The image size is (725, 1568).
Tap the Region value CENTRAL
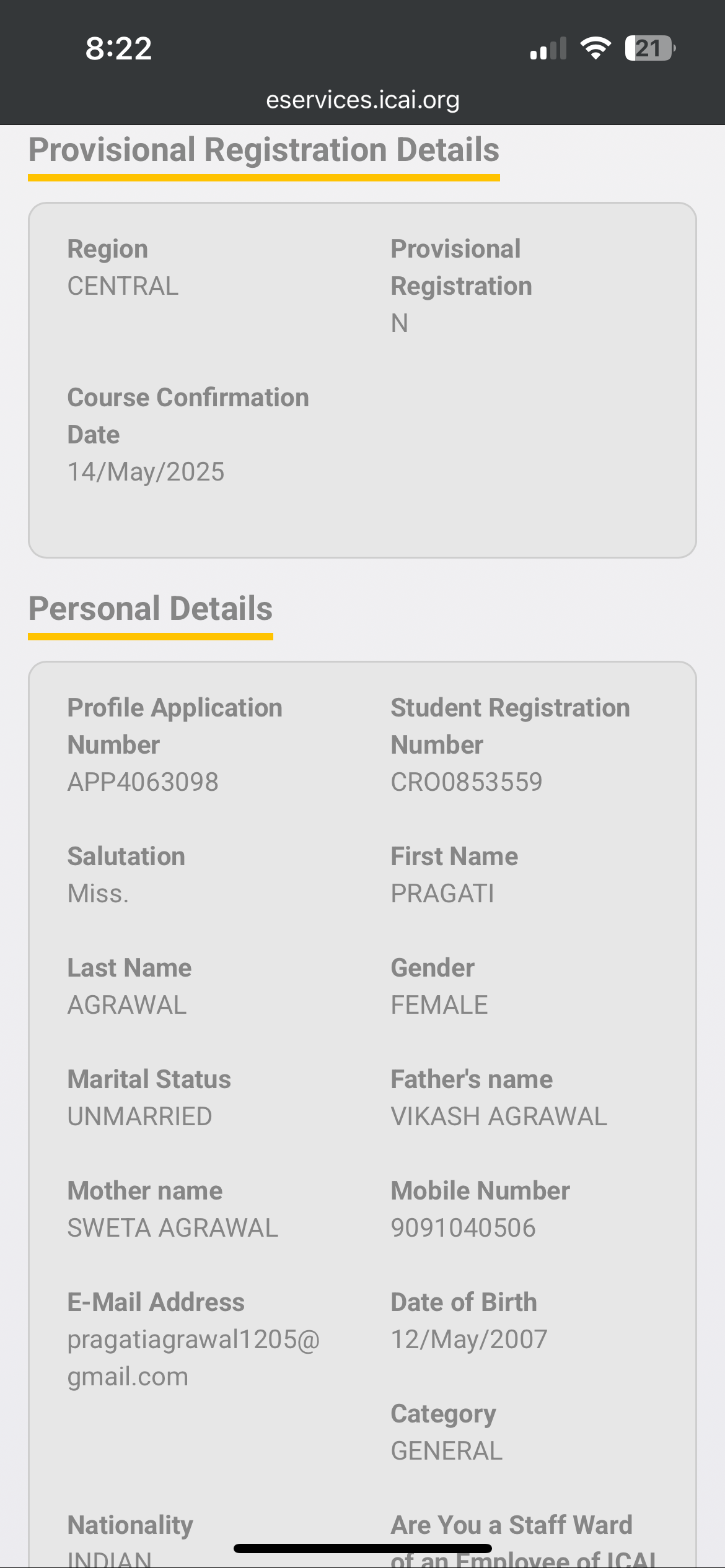(x=123, y=286)
